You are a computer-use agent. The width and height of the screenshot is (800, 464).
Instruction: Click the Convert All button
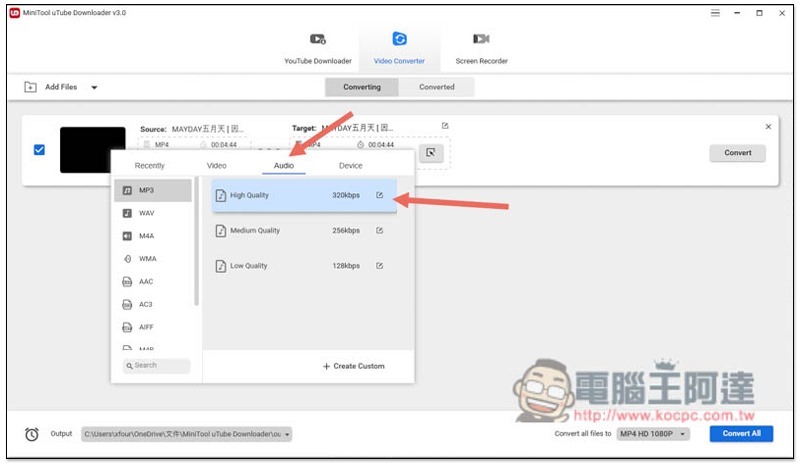(741, 433)
